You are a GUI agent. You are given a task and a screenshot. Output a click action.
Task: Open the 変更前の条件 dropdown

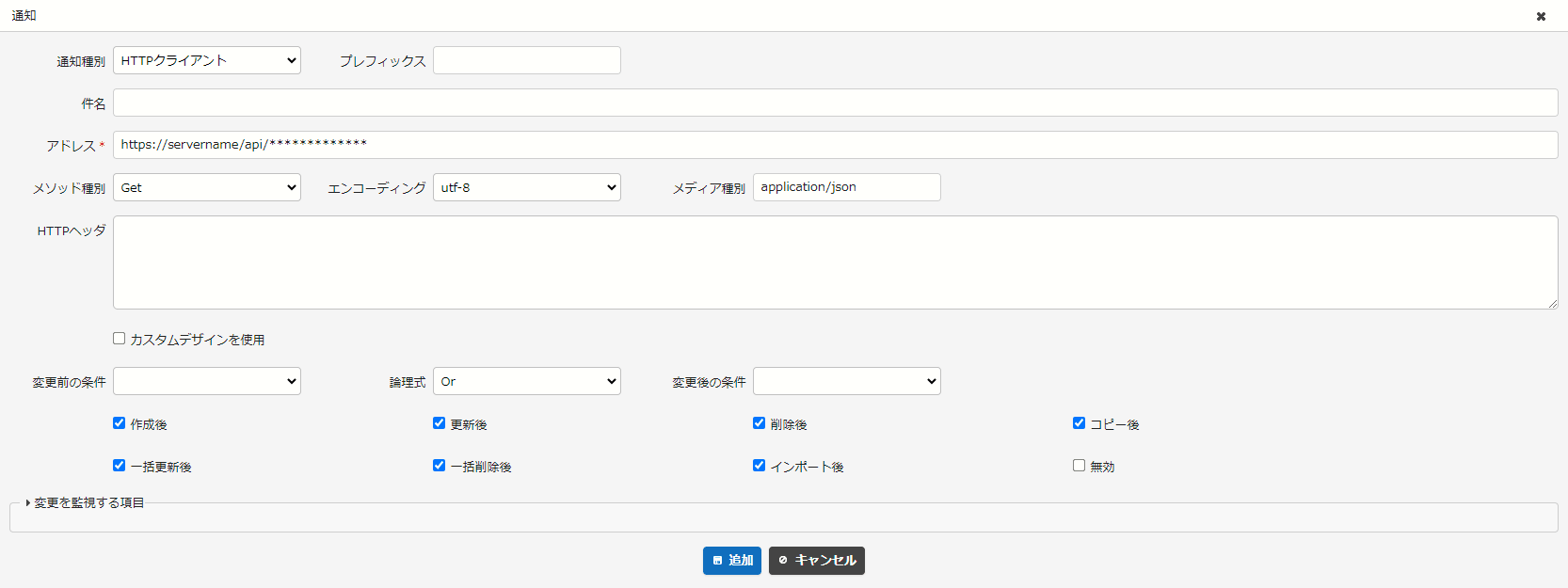tap(207, 381)
